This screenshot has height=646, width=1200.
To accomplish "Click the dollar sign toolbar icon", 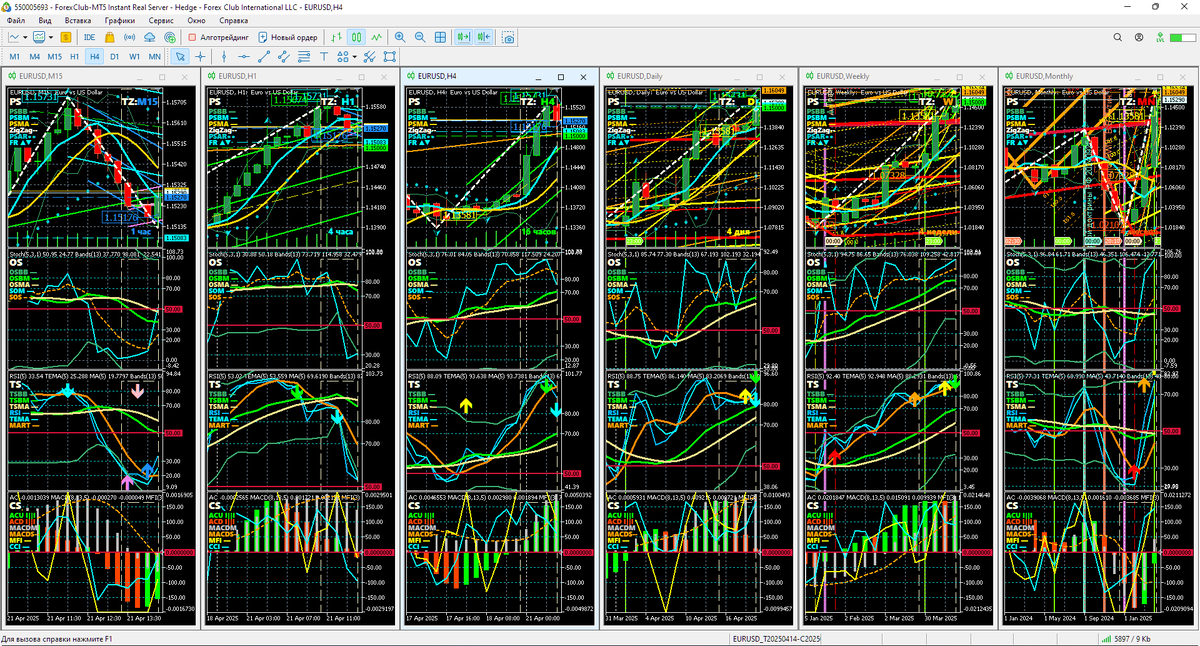I will (65, 37).
